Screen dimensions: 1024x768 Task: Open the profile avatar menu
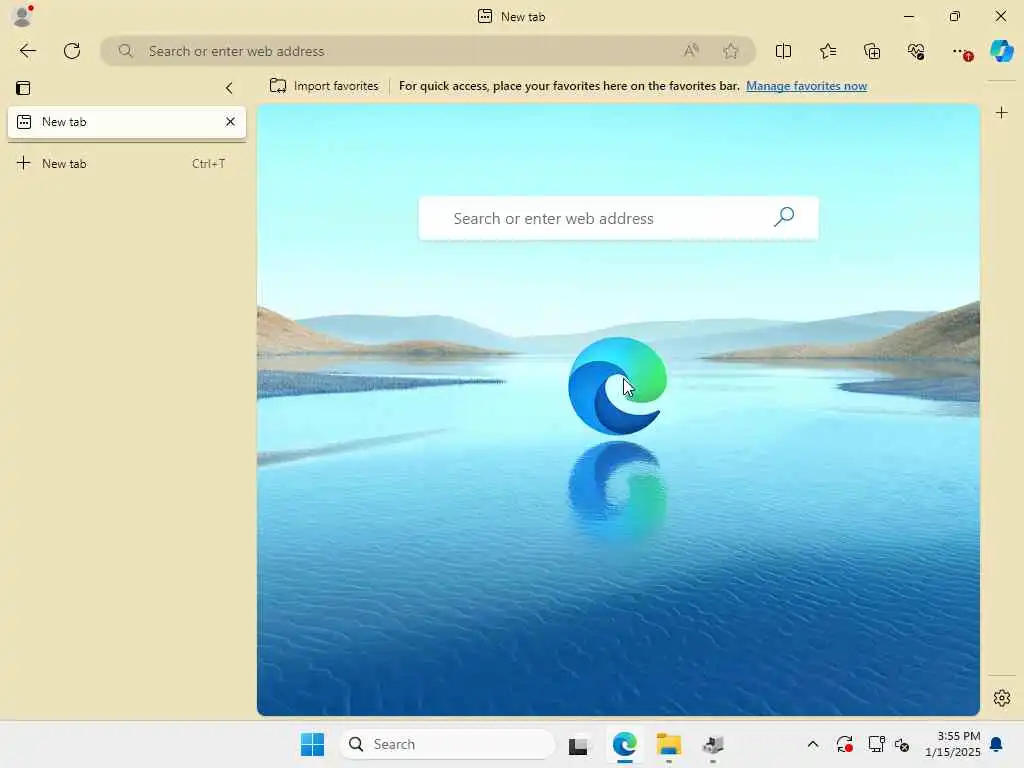tap(22, 16)
